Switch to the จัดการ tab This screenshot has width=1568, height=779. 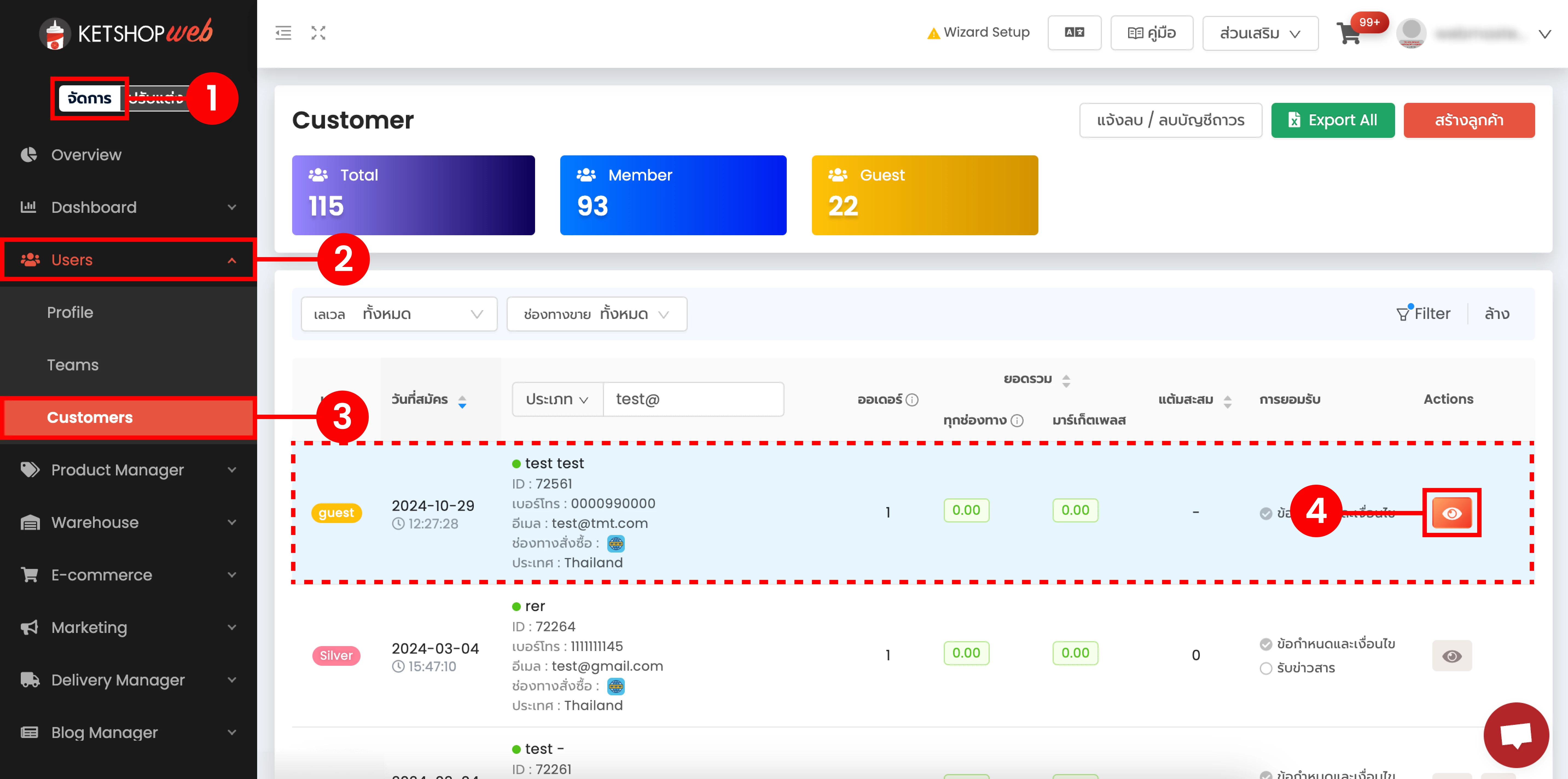click(89, 98)
